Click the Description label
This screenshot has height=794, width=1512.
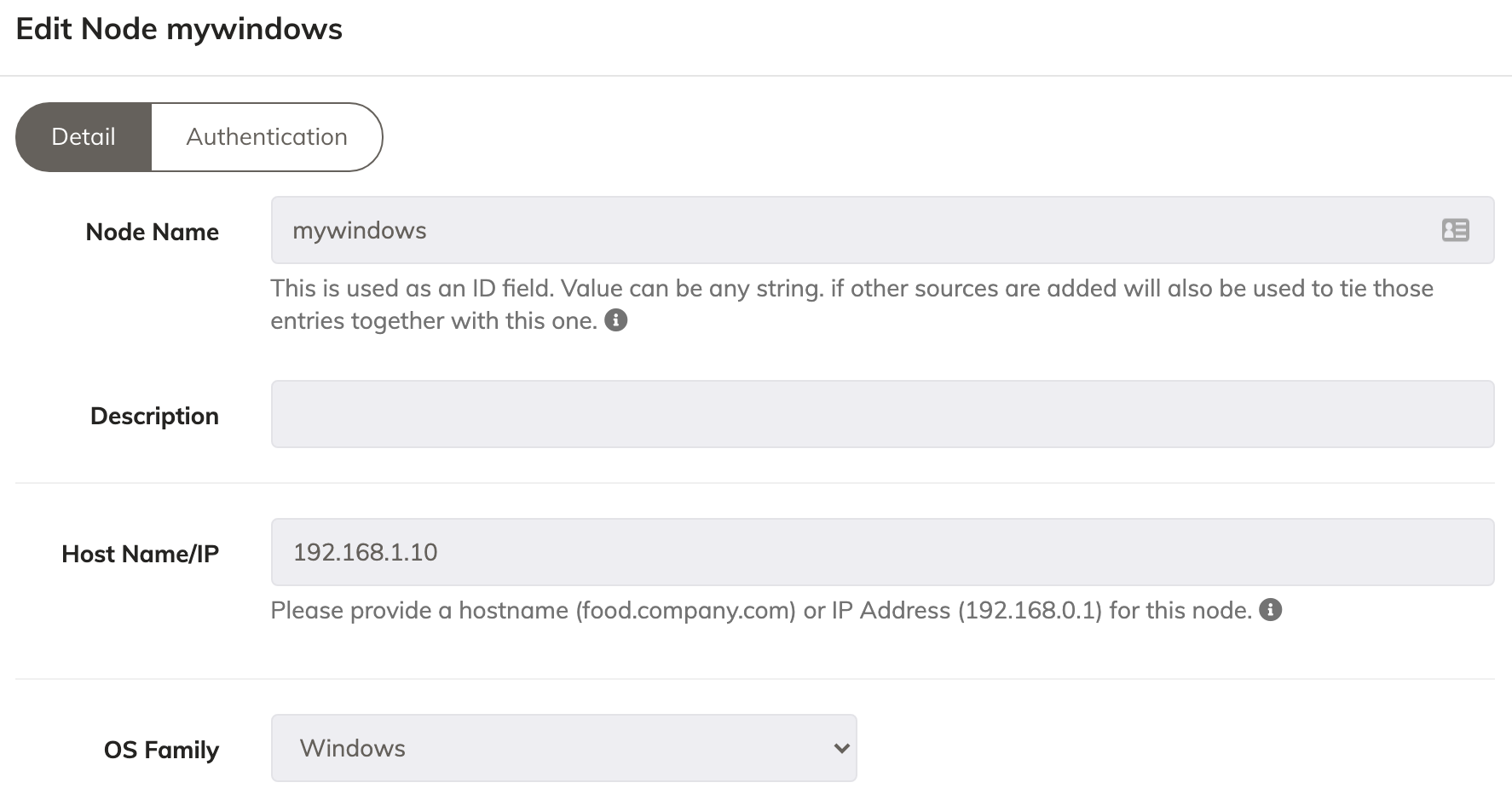(154, 416)
